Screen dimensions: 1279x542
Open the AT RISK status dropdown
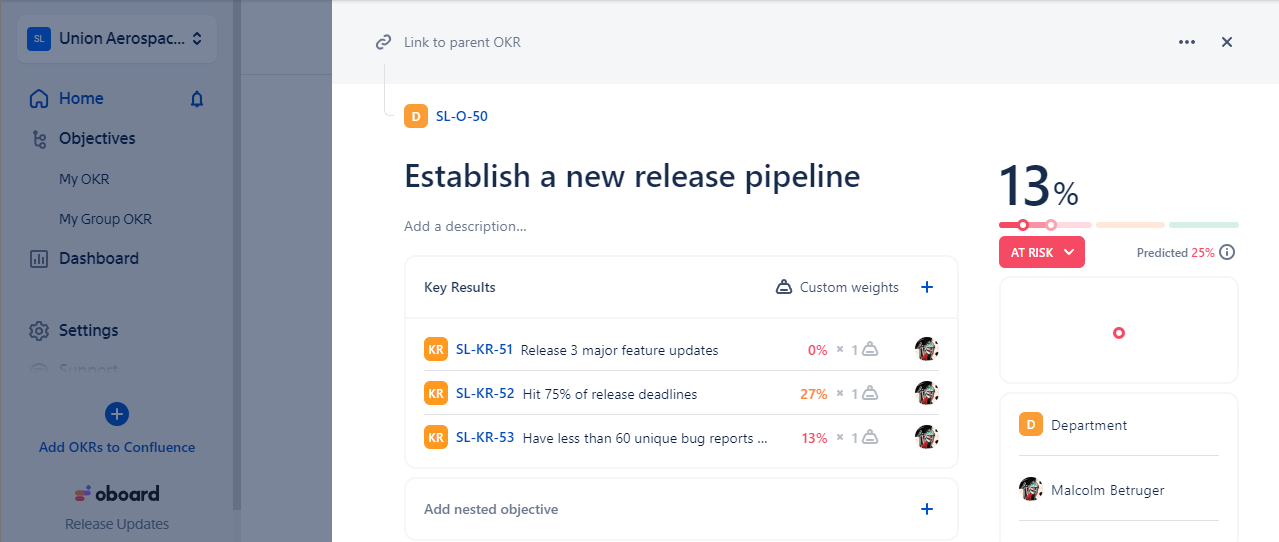pos(1042,252)
